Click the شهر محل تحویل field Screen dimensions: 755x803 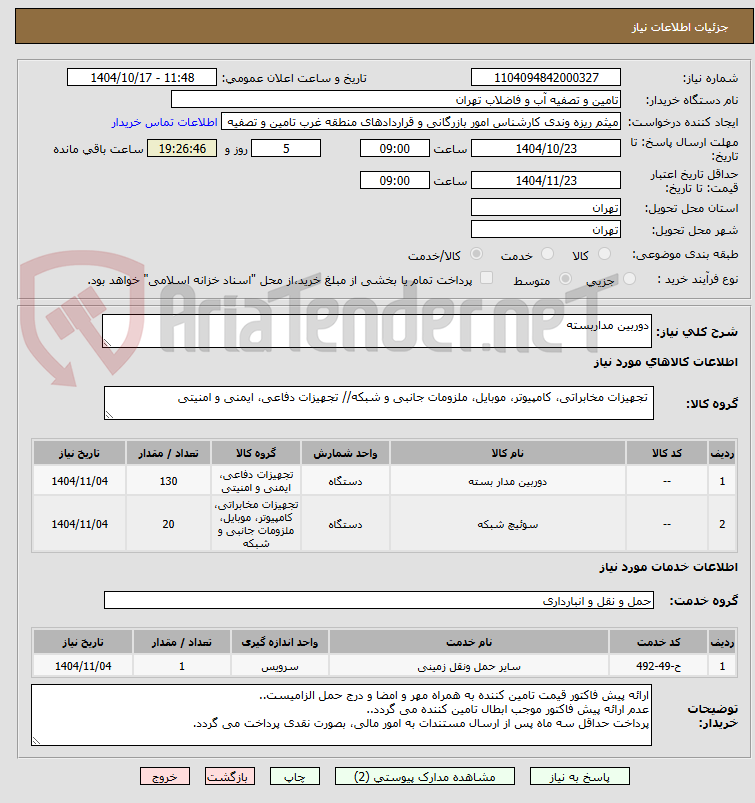coord(546,229)
